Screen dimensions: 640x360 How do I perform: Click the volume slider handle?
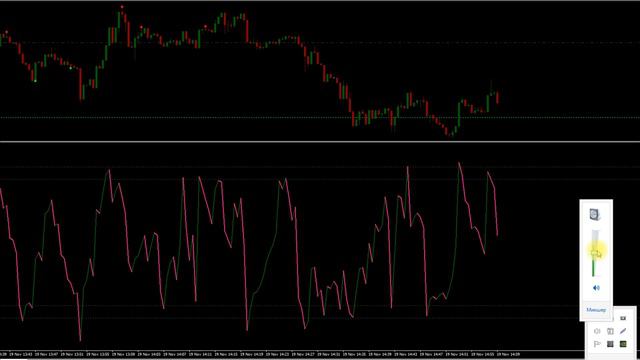click(x=596, y=253)
